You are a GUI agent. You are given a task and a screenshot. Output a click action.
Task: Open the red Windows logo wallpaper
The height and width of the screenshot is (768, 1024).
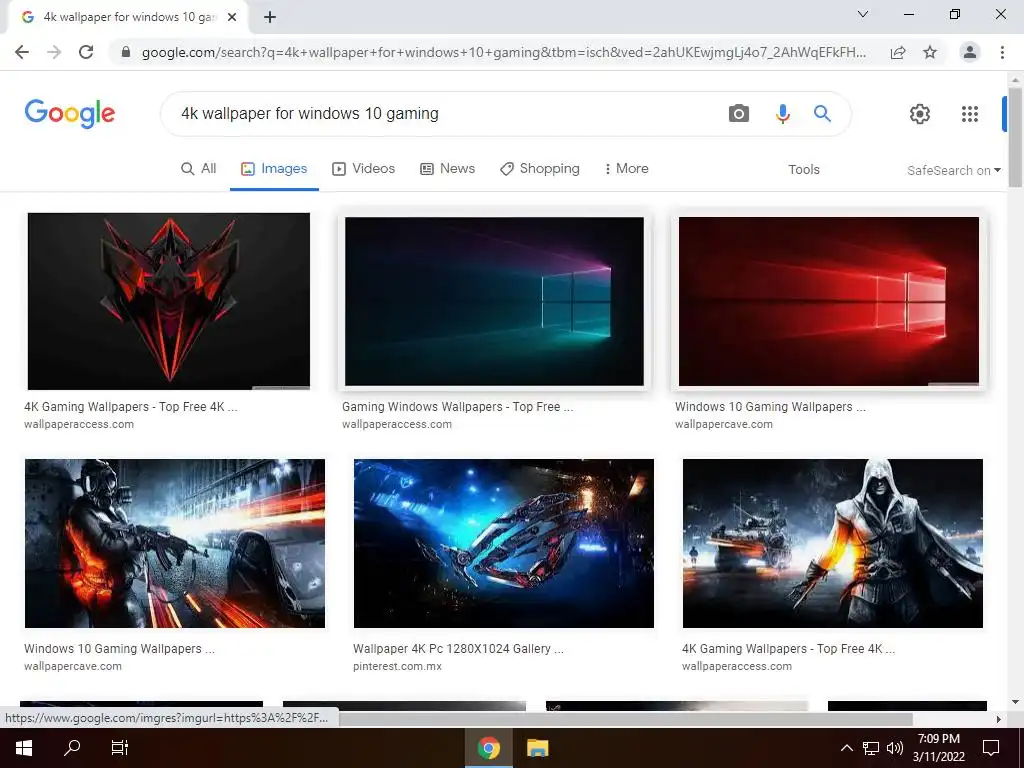pyautogui.click(x=829, y=301)
